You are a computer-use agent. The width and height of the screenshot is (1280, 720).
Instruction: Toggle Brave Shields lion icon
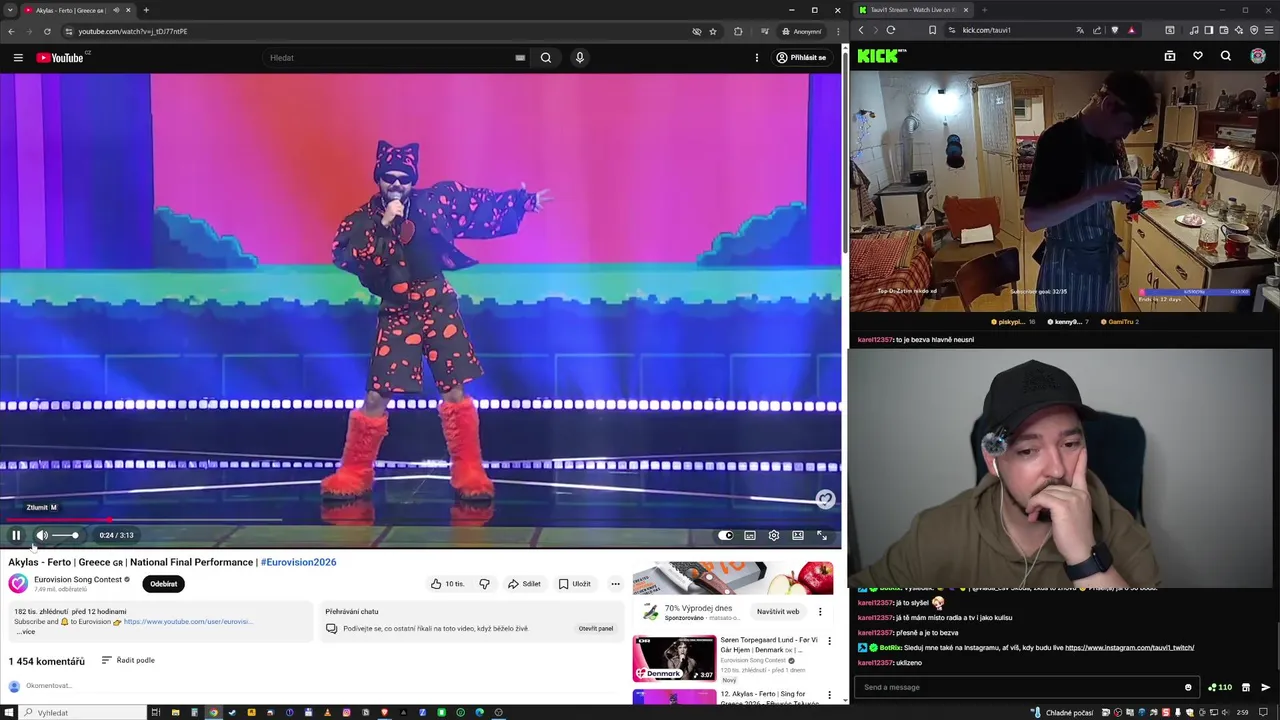click(1115, 30)
